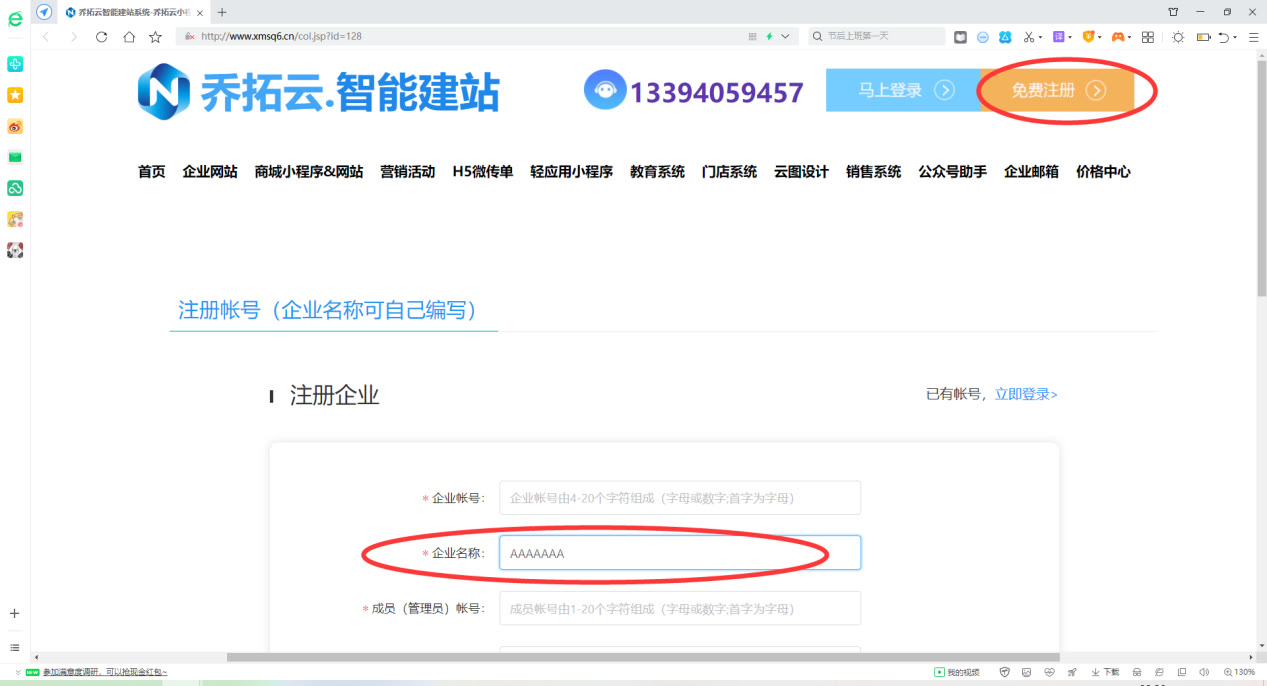Screen dimensions: 1267x686
Task: Toggle night mode with the sun icon
Action: 1179,36
